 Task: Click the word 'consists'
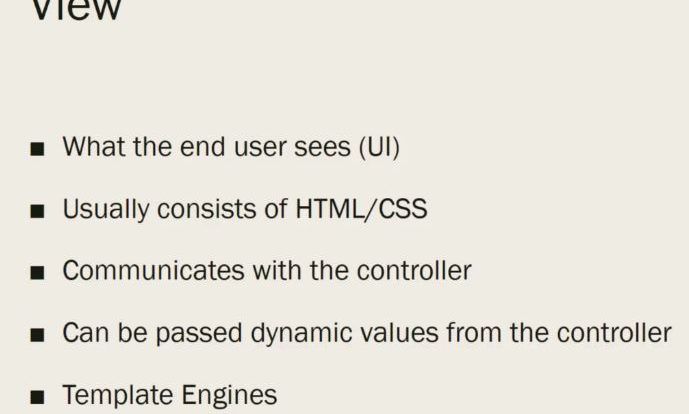tap(207, 209)
